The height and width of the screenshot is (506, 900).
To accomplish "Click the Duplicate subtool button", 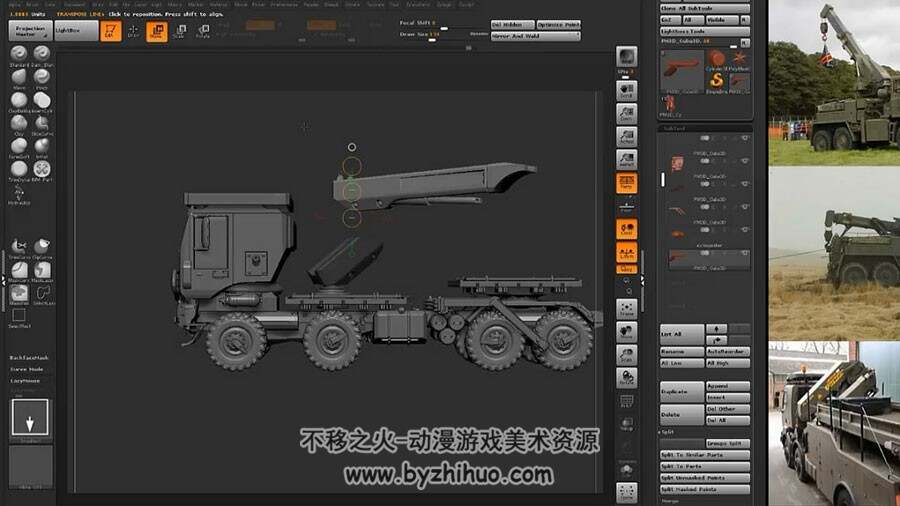I will tap(682, 392).
